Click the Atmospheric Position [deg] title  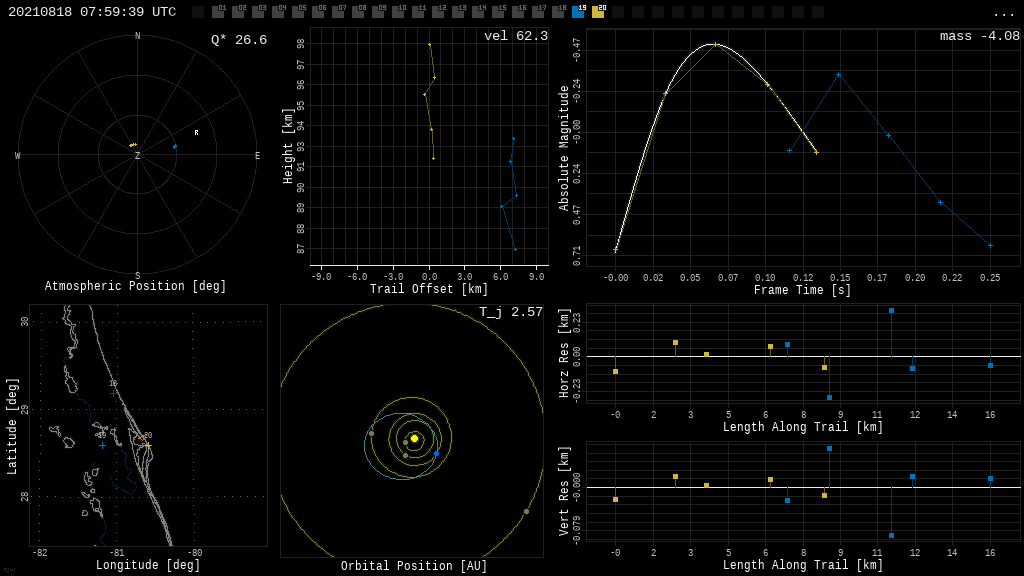(x=135, y=286)
